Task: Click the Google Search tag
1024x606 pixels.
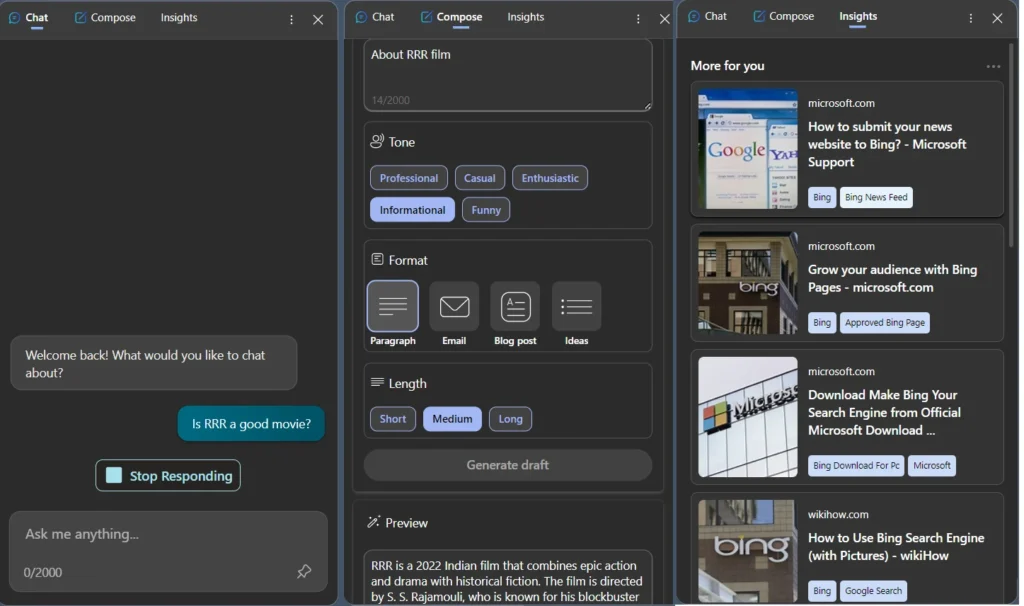Action: [872, 591]
